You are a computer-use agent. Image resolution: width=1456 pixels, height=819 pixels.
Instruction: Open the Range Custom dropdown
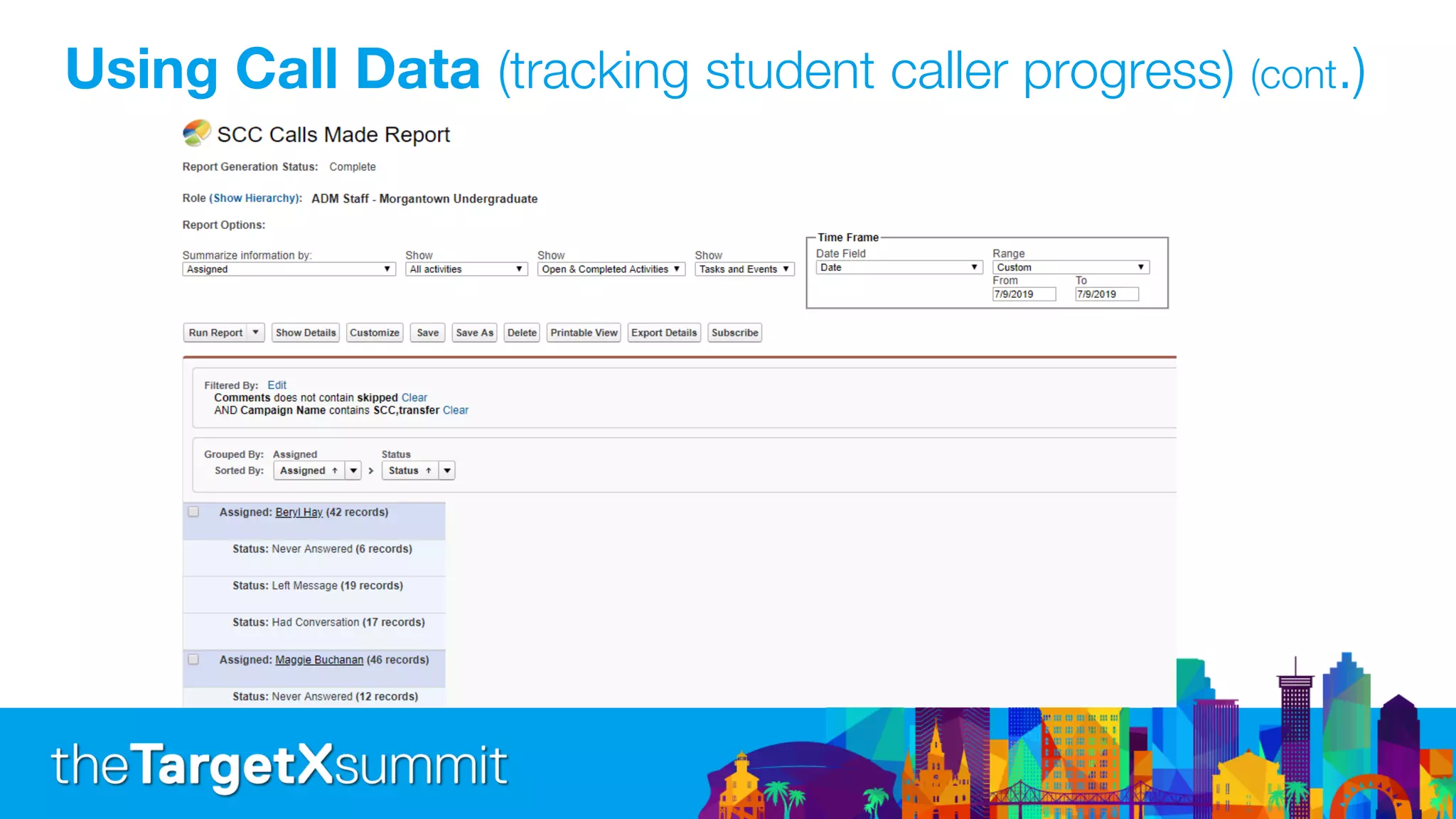click(1071, 267)
